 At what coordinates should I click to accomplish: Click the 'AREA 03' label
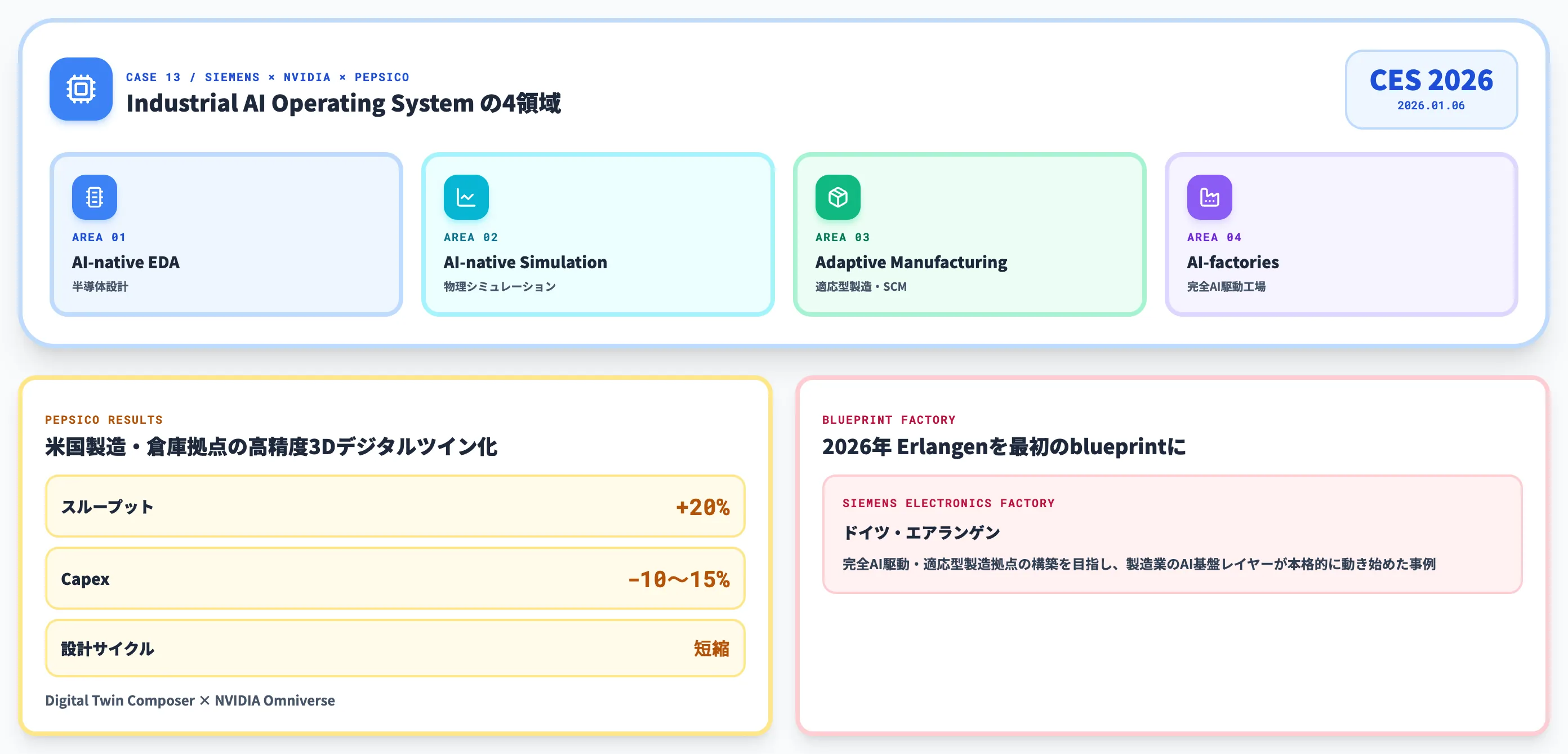(x=843, y=237)
